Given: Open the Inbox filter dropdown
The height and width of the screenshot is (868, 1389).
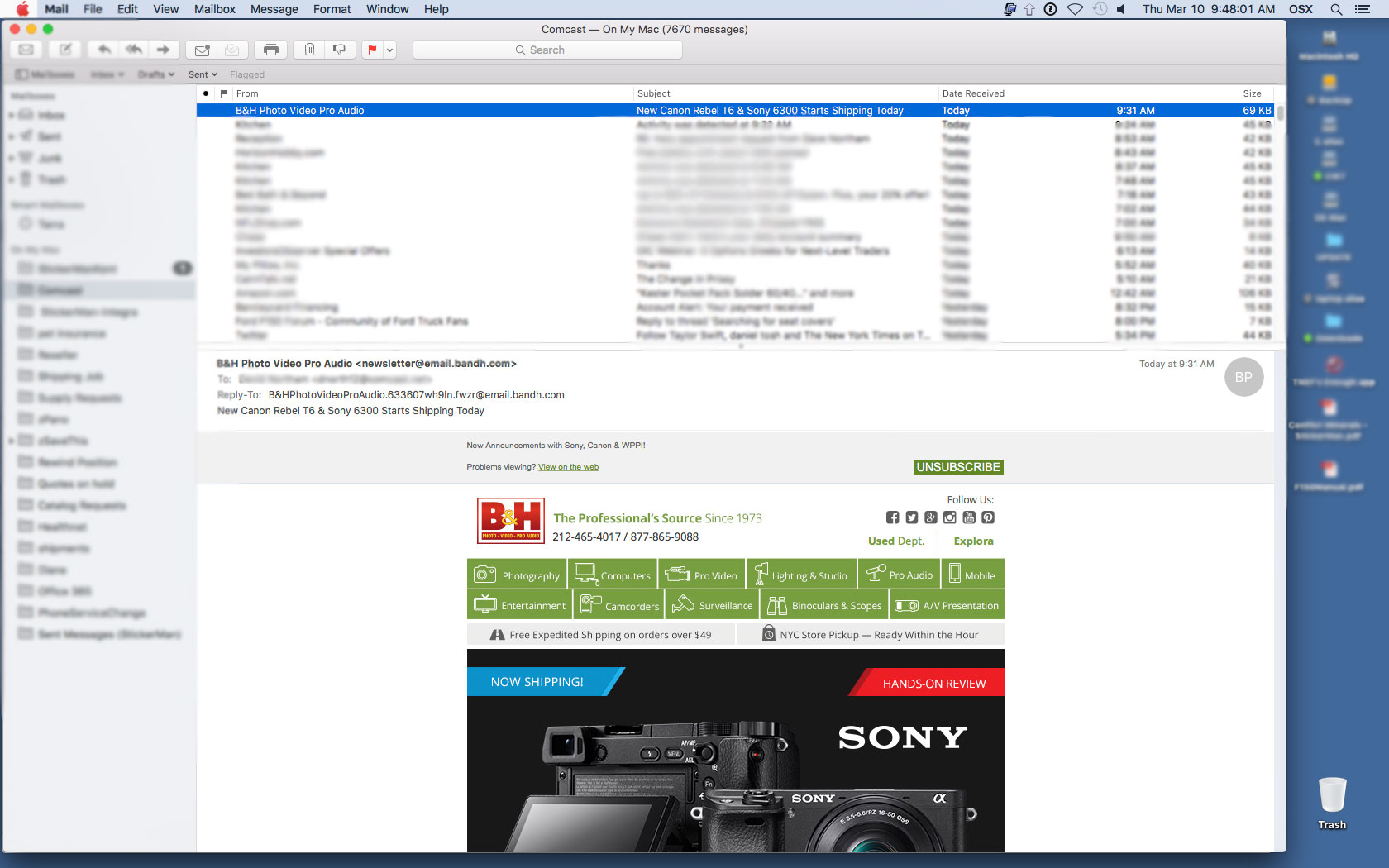Looking at the screenshot, I should coord(107,74).
